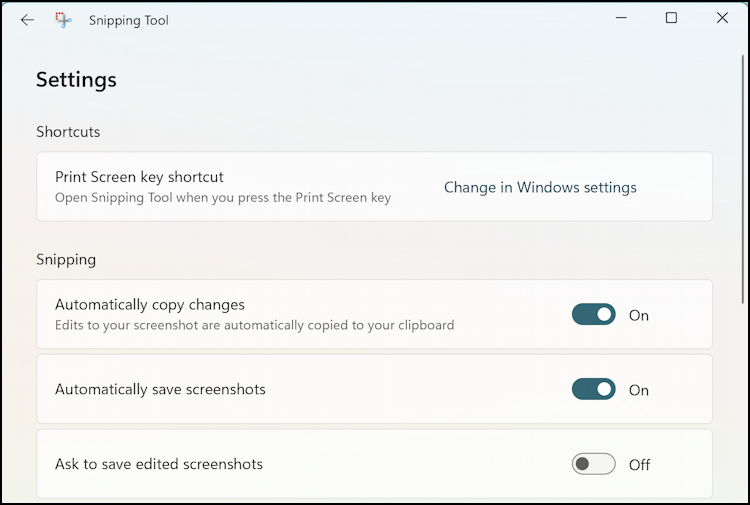Click the Snipping Tool title bar text
The height and width of the screenshot is (505, 750).
pos(128,20)
